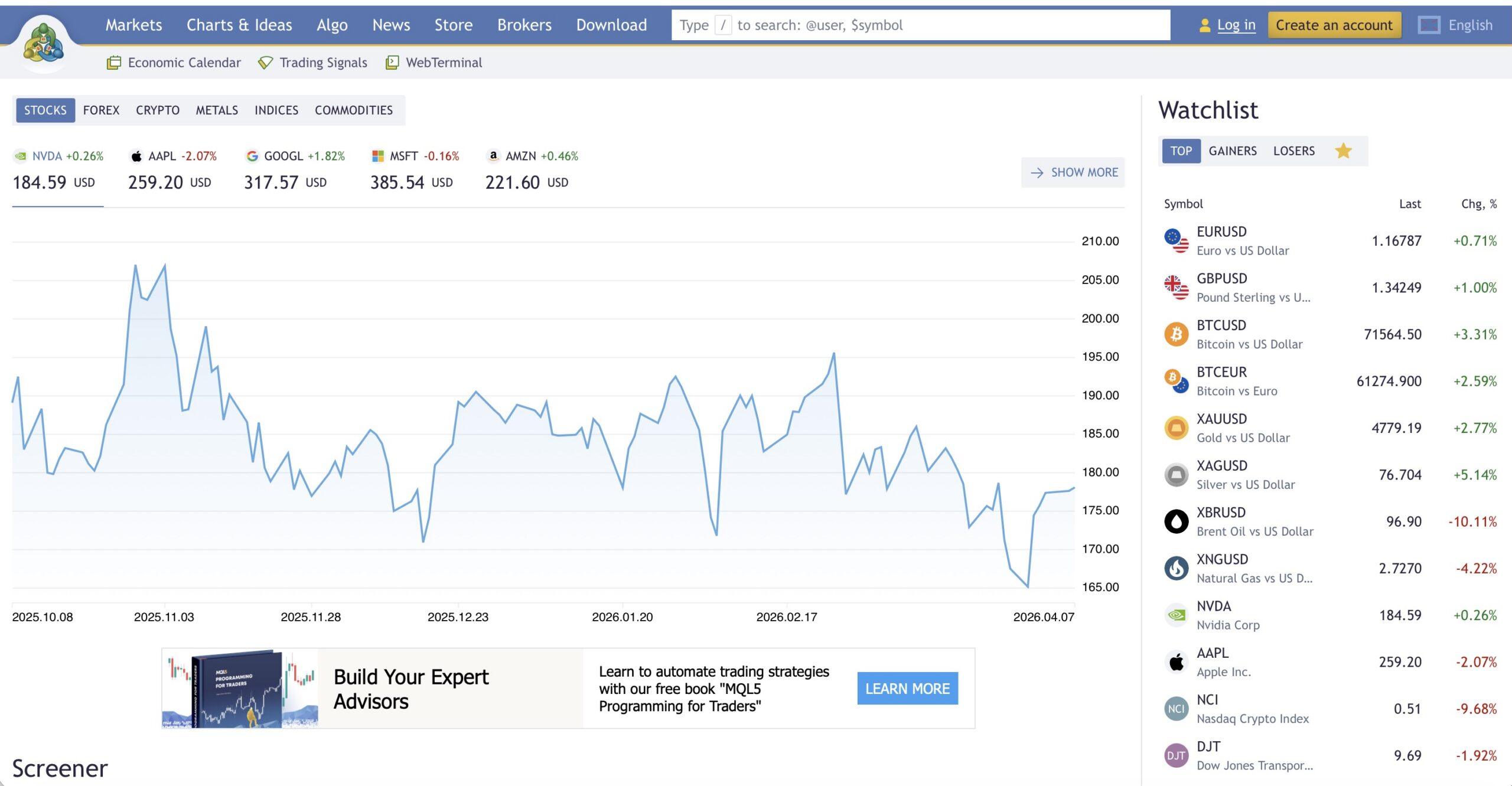Image resolution: width=1512 pixels, height=786 pixels.
Task: Open Charts & Ideas menu
Action: [239, 25]
